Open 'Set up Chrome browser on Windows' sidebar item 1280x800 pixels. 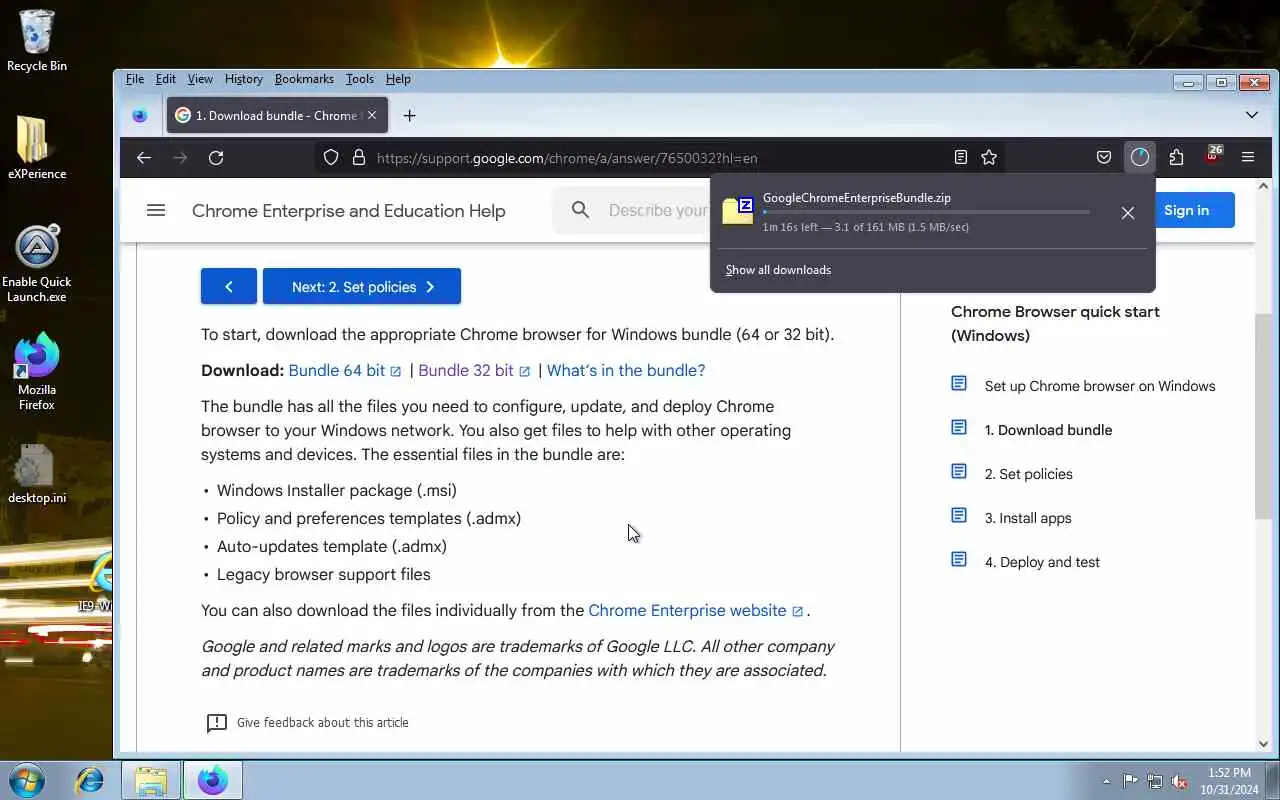click(1099, 386)
